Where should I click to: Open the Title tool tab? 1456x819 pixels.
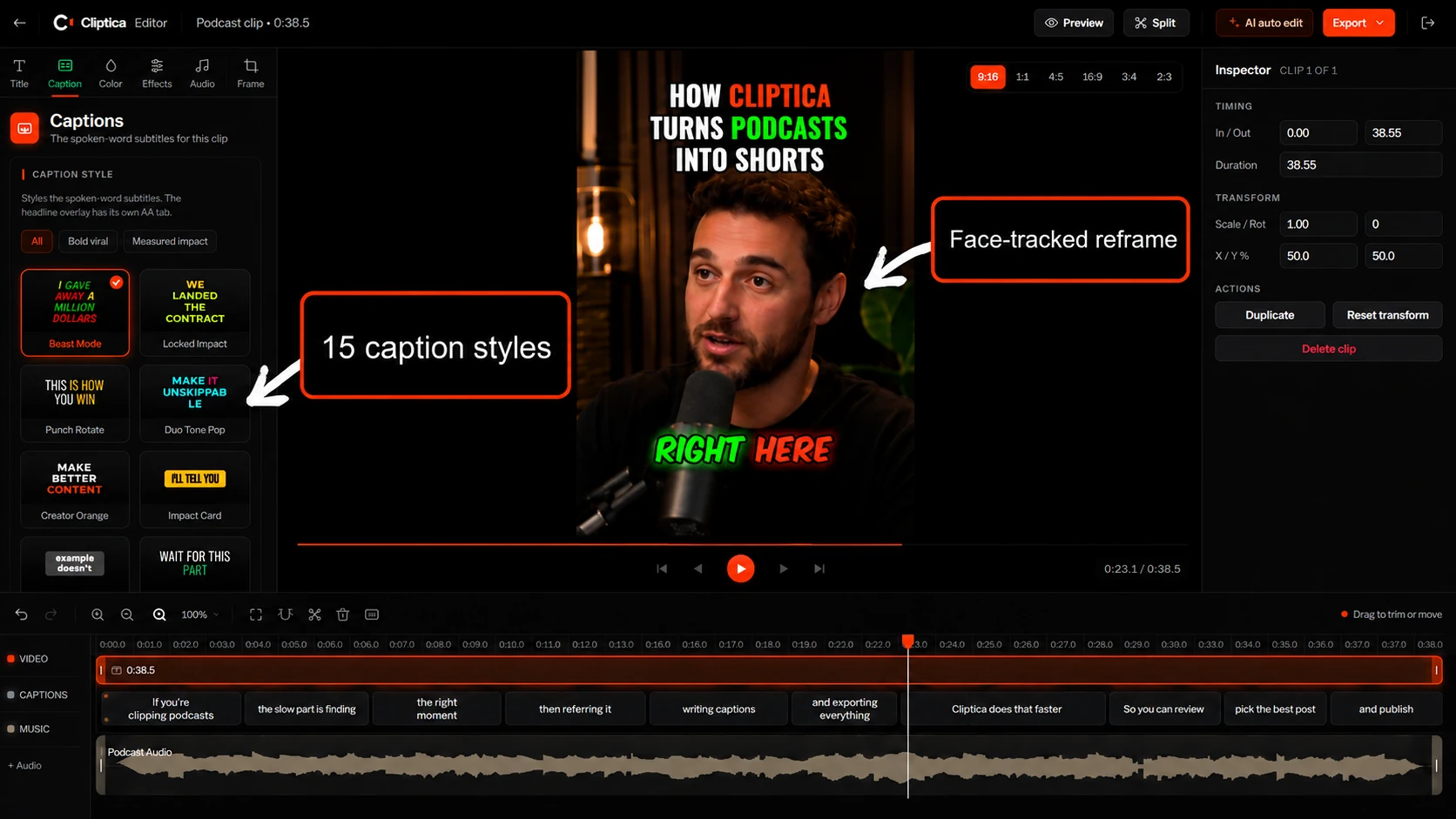[x=19, y=73]
